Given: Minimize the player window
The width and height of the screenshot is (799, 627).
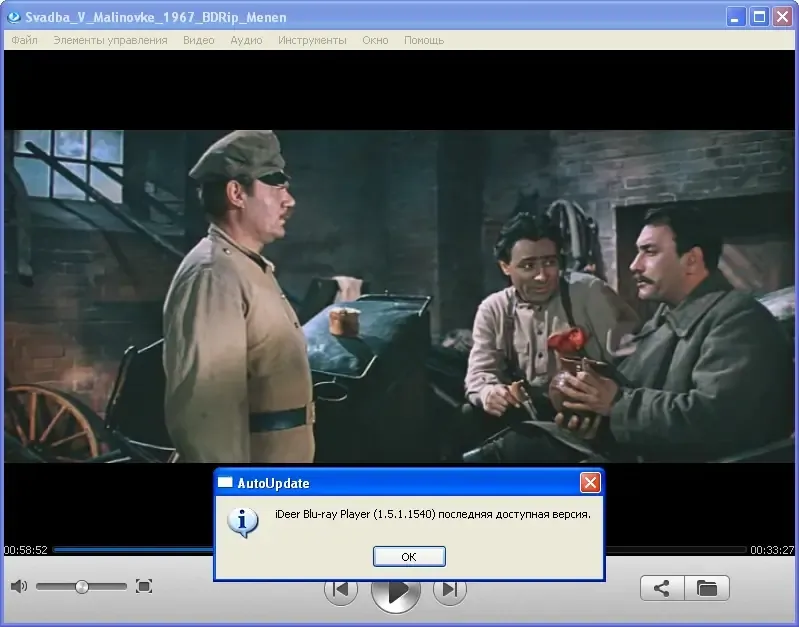Looking at the screenshot, I should (x=735, y=17).
